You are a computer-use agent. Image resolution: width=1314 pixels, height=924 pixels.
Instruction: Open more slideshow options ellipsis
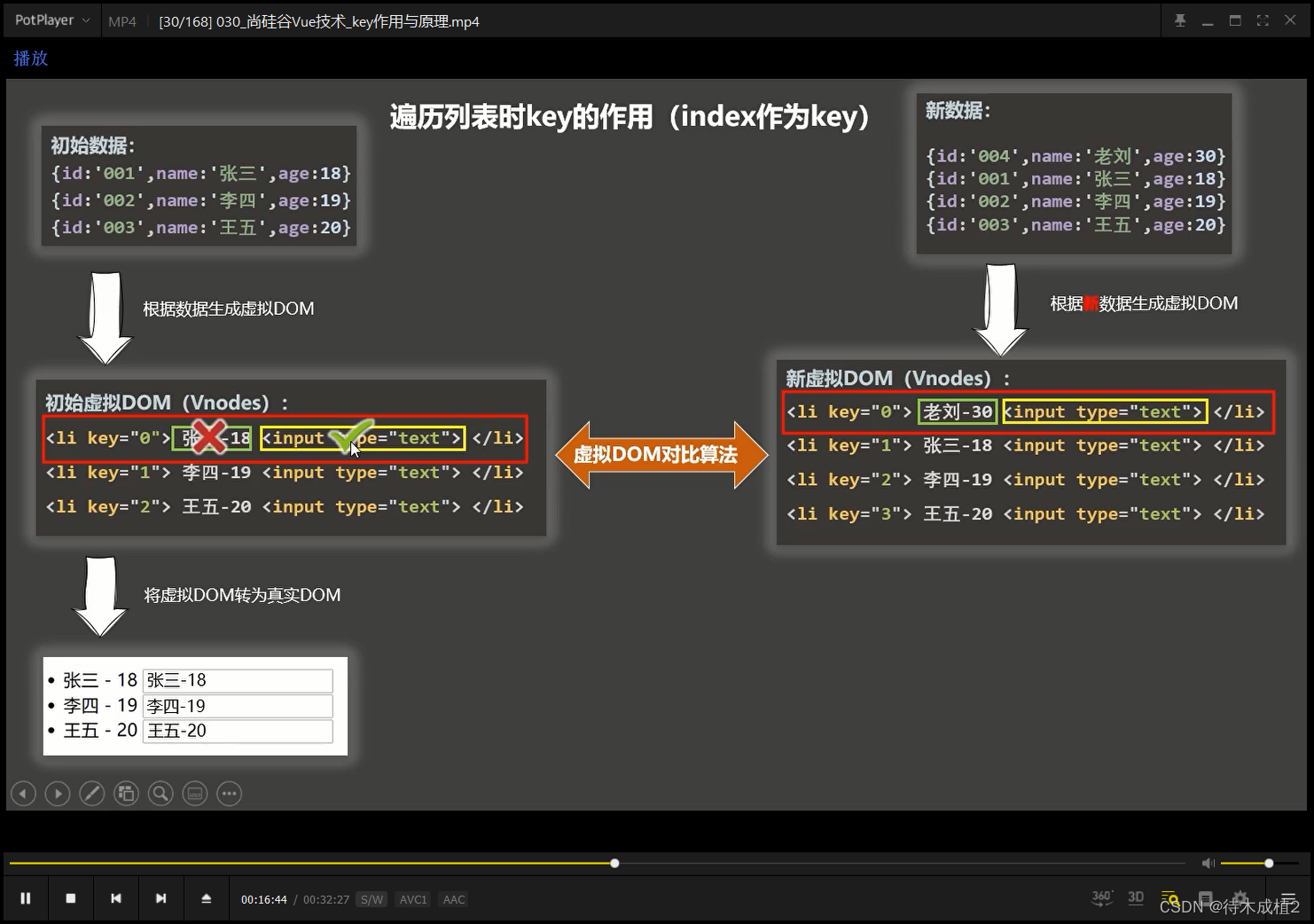(x=230, y=794)
